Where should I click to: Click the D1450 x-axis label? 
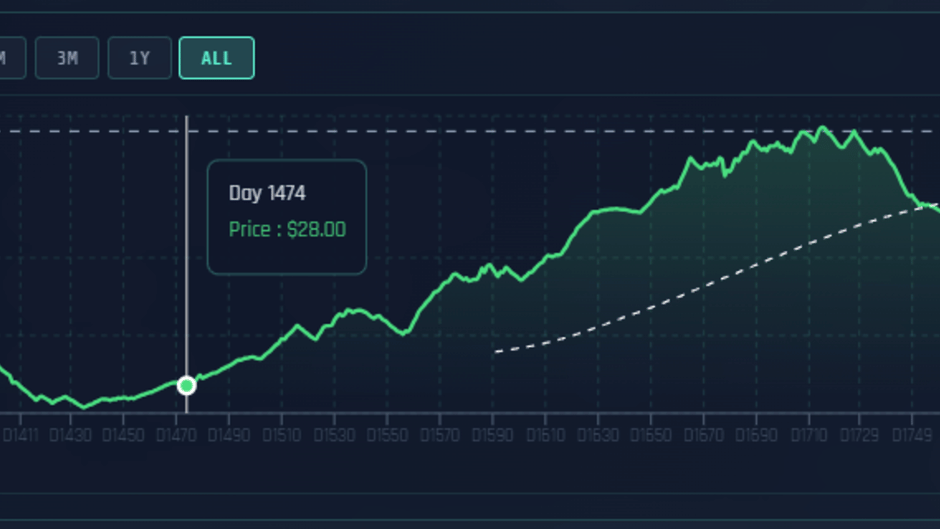tap(122, 436)
